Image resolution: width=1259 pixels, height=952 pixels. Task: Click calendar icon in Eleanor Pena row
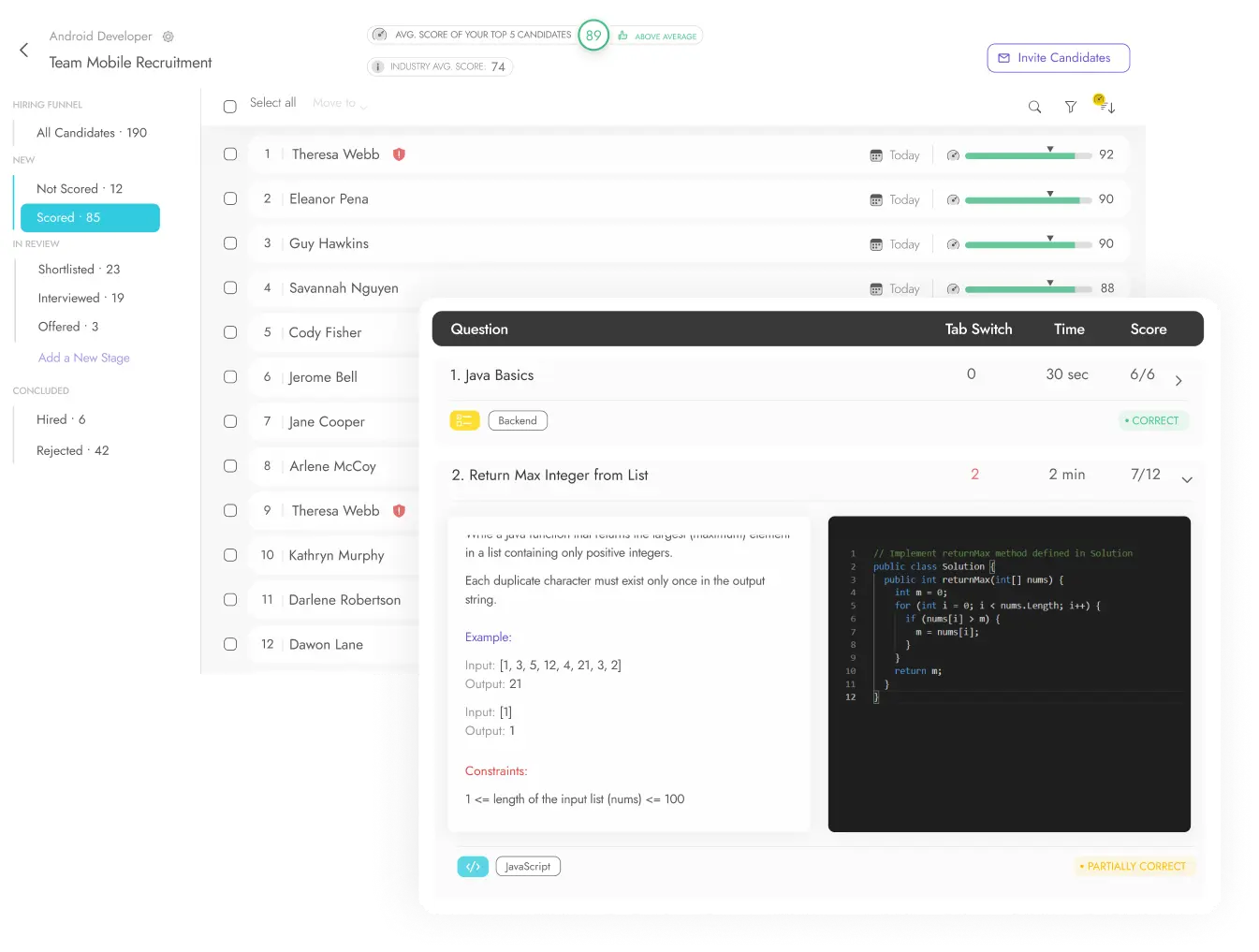coord(876,200)
